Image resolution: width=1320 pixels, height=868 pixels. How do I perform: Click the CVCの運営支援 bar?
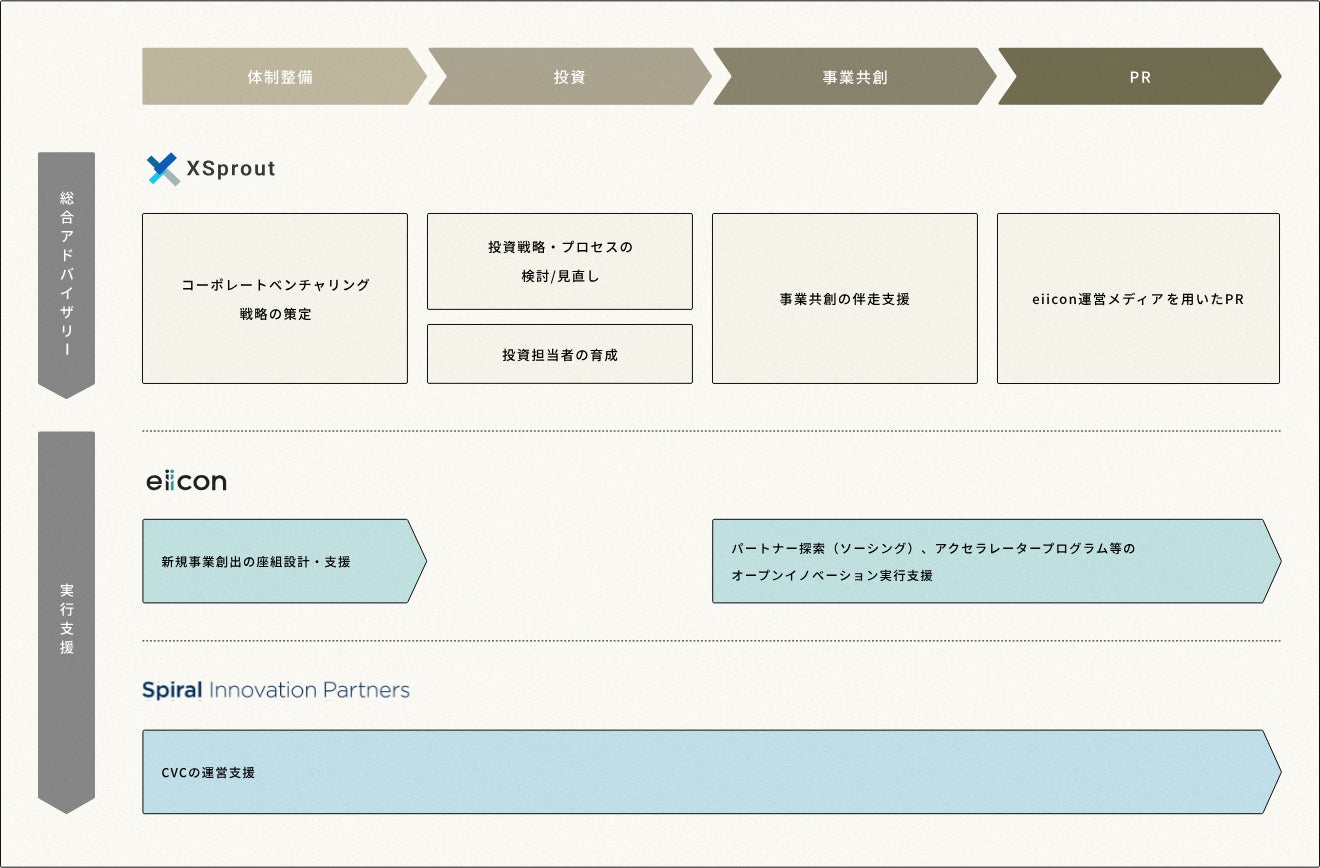[x=712, y=772]
